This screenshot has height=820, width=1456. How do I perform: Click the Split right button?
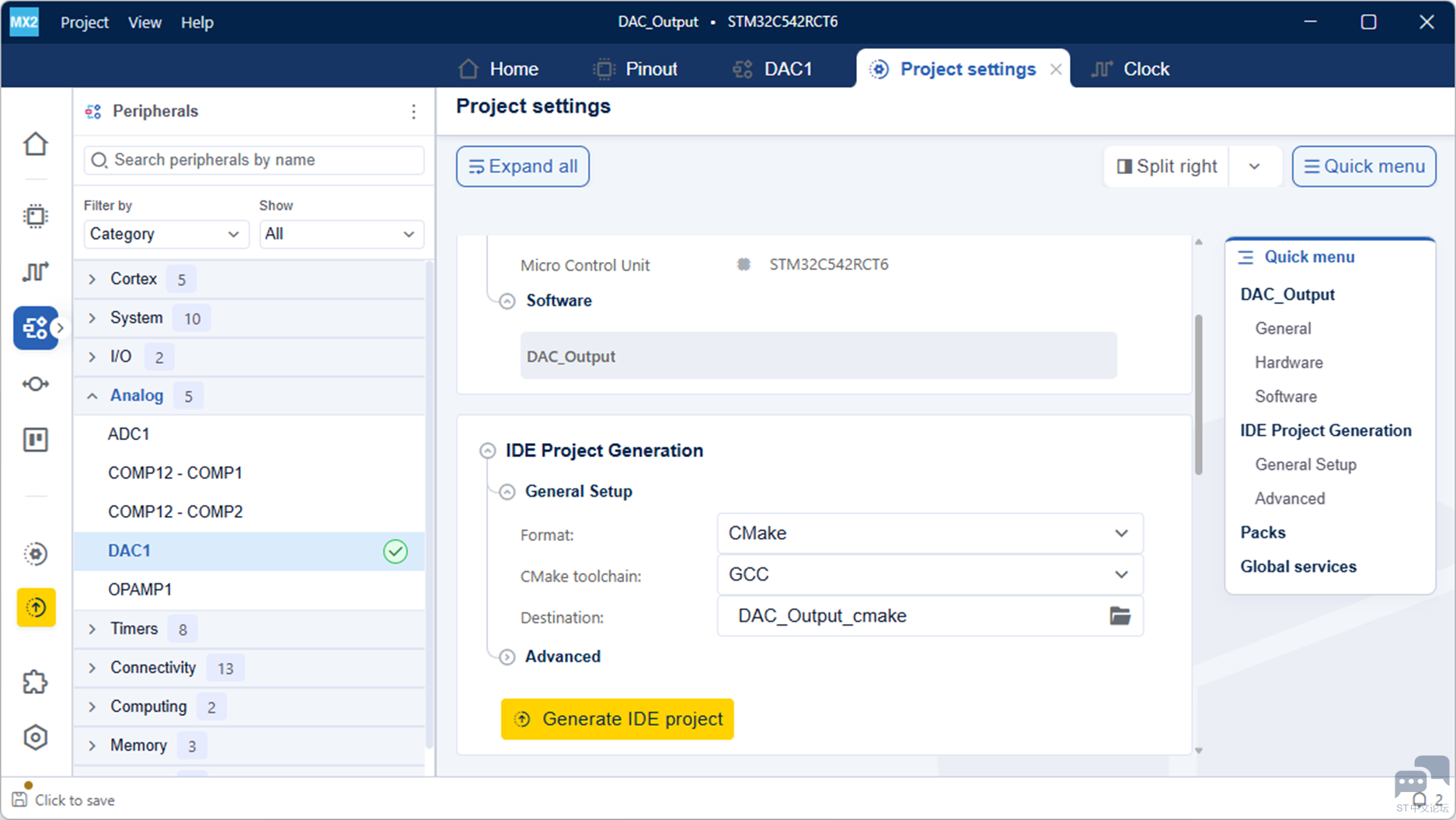click(x=1167, y=166)
